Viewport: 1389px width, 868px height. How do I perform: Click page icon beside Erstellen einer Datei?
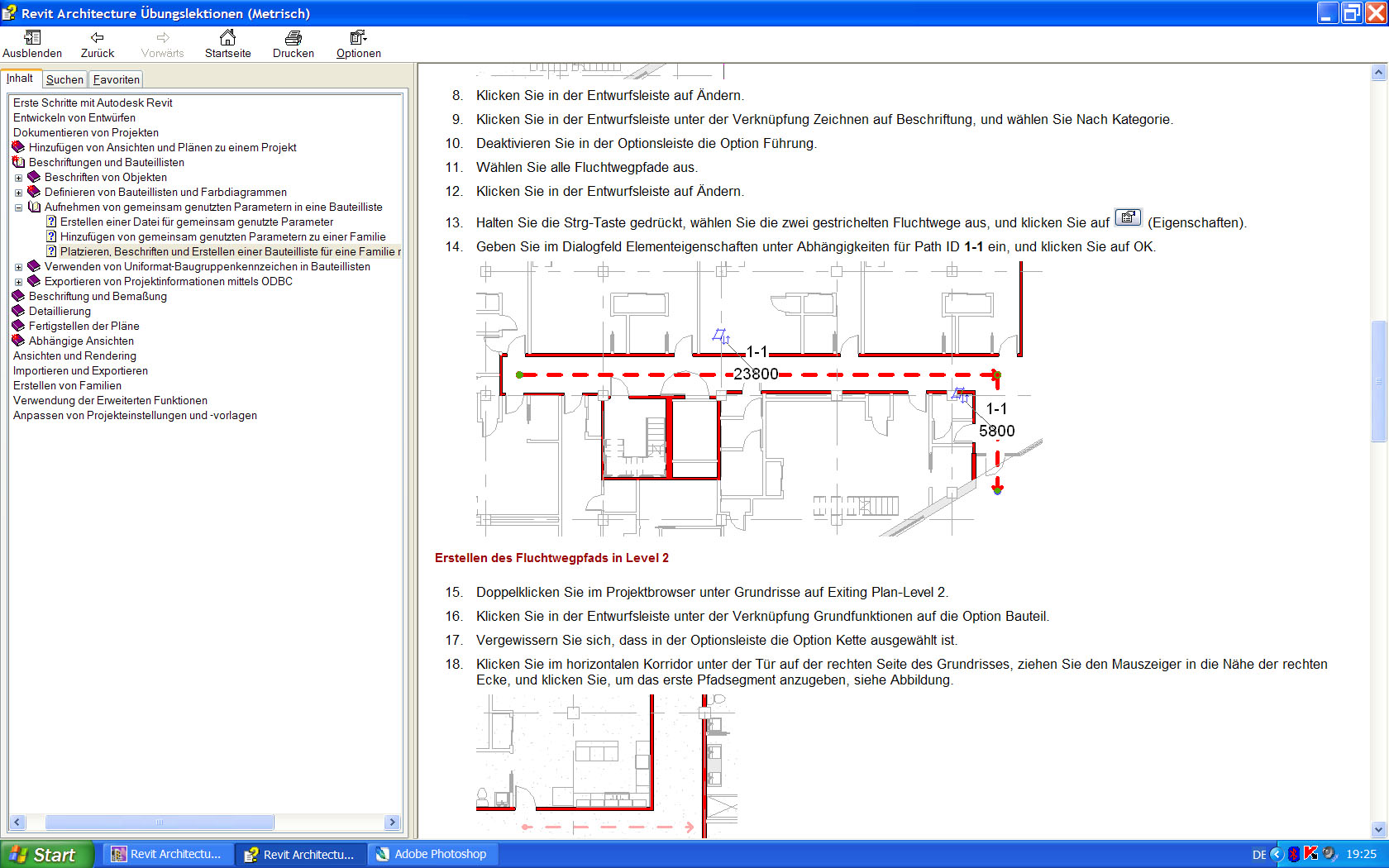coord(51,222)
